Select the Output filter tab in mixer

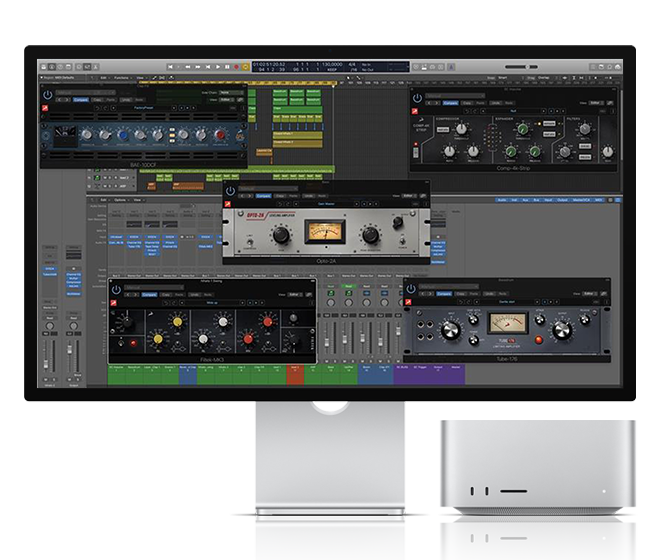click(562, 200)
